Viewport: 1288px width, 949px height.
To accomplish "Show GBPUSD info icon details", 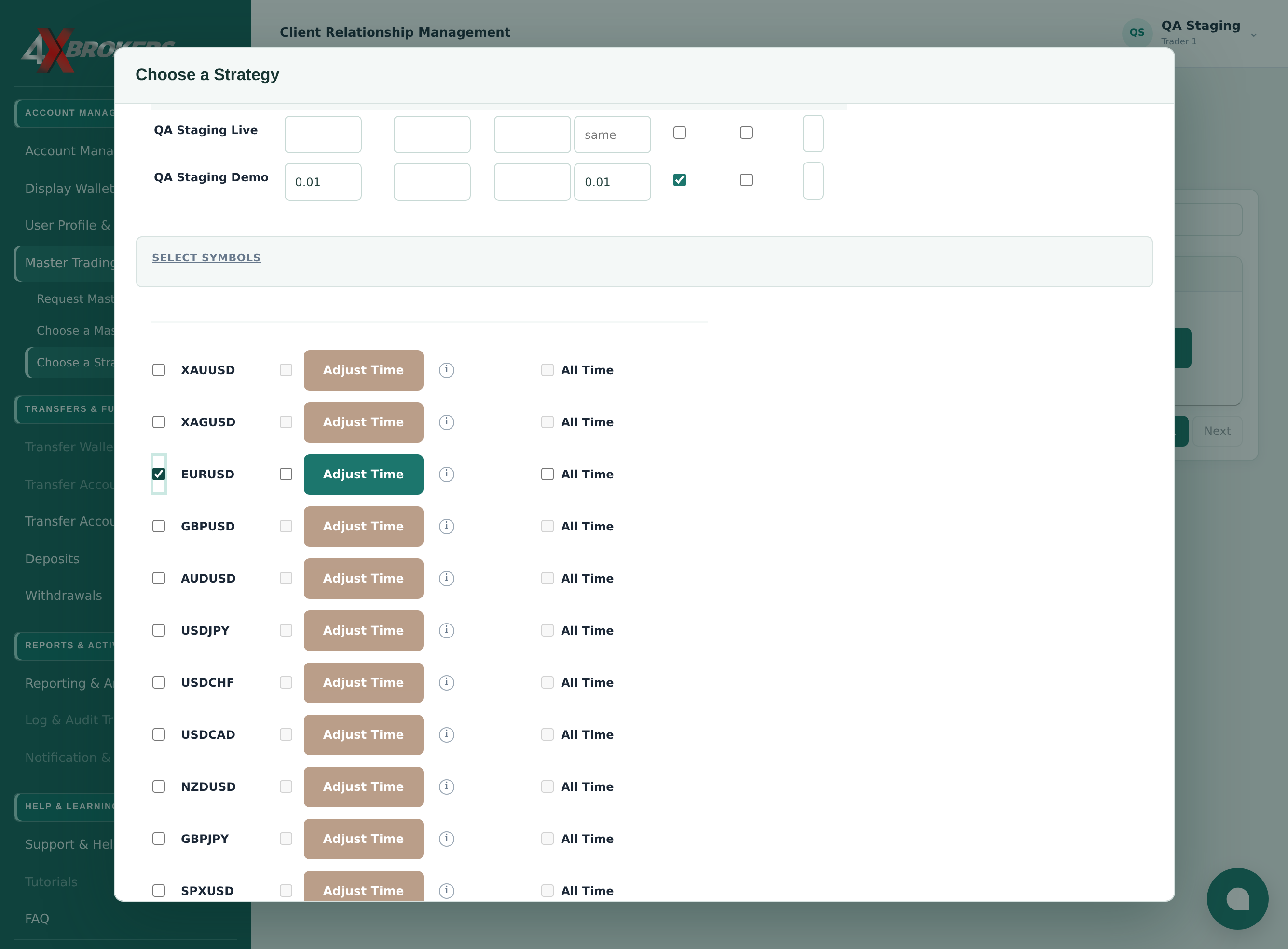I will tap(447, 526).
